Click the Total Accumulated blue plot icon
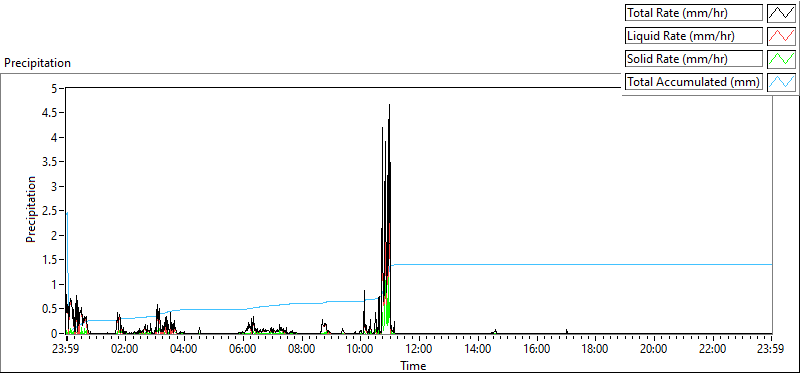This screenshot has height=373, width=800. tap(782, 81)
